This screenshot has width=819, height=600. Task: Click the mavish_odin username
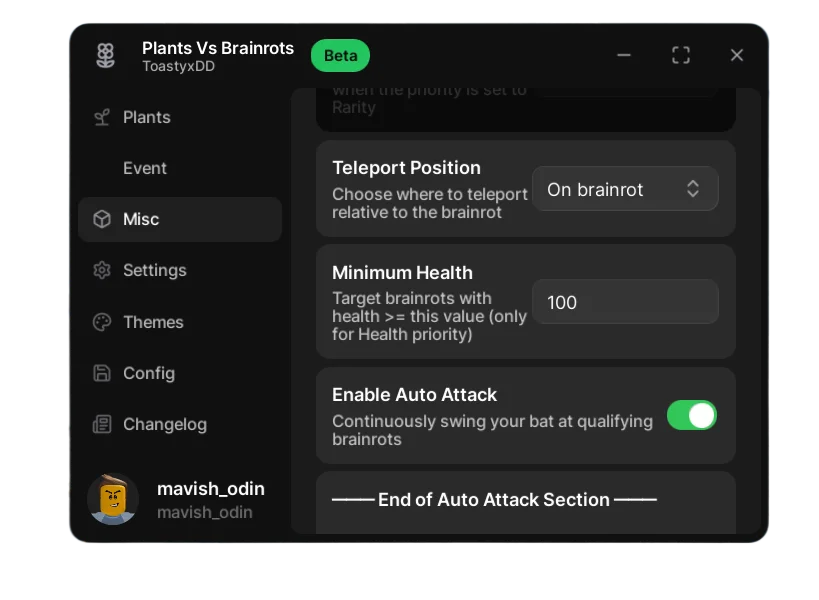point(211,489)
